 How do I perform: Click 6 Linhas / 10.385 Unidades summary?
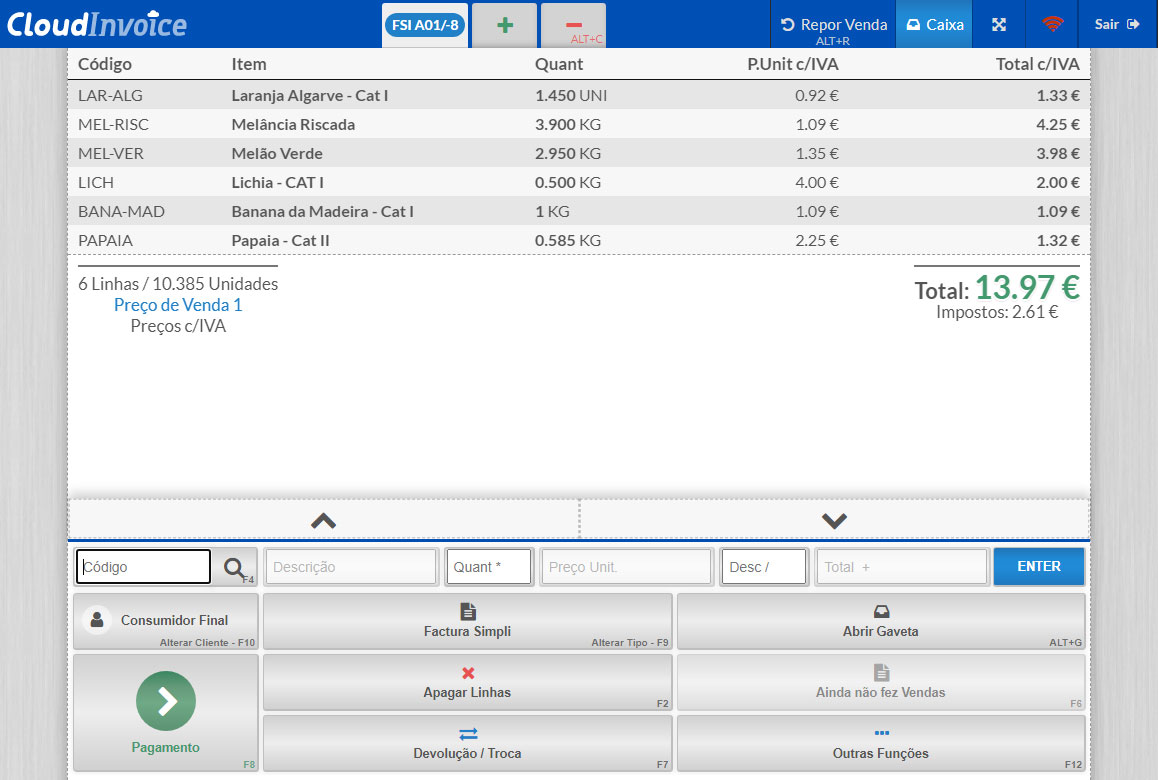tap(178, 284)
